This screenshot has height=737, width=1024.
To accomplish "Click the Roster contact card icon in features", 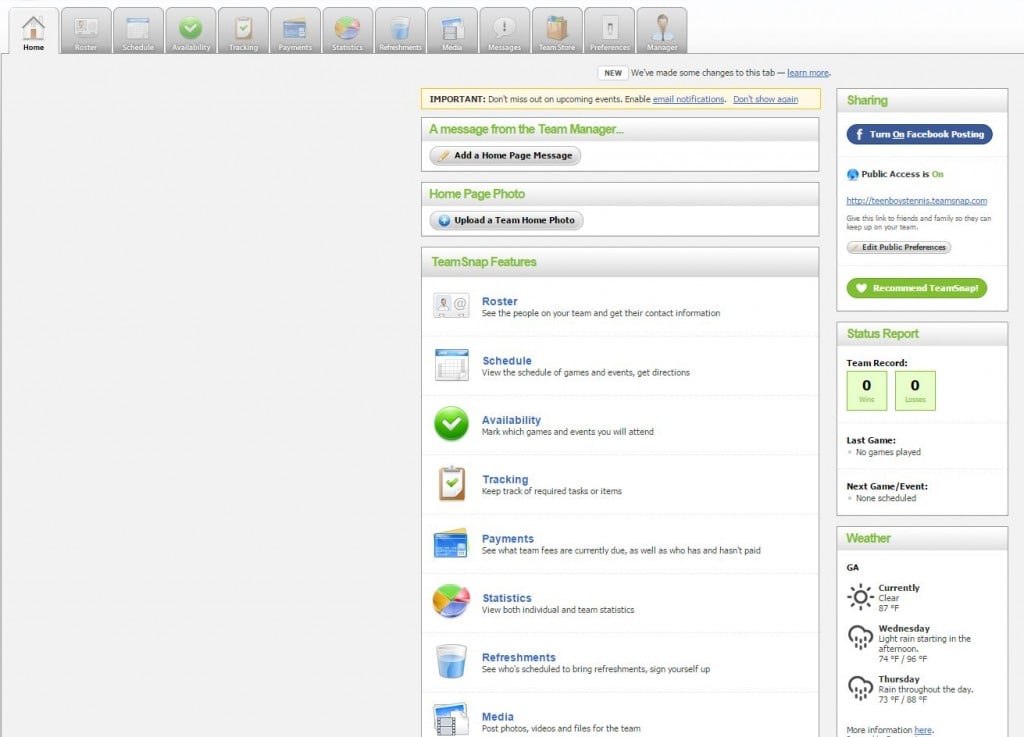I will (x=451, y=306).
